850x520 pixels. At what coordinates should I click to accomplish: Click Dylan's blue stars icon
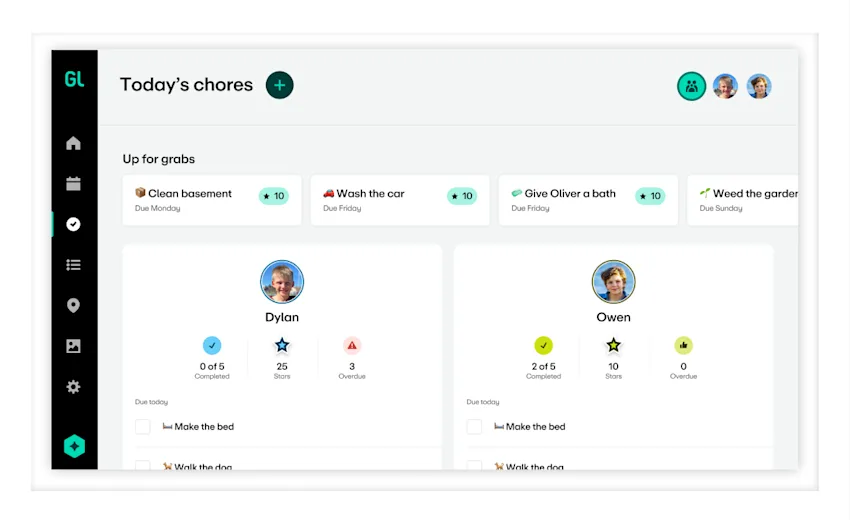pos(282,345)
